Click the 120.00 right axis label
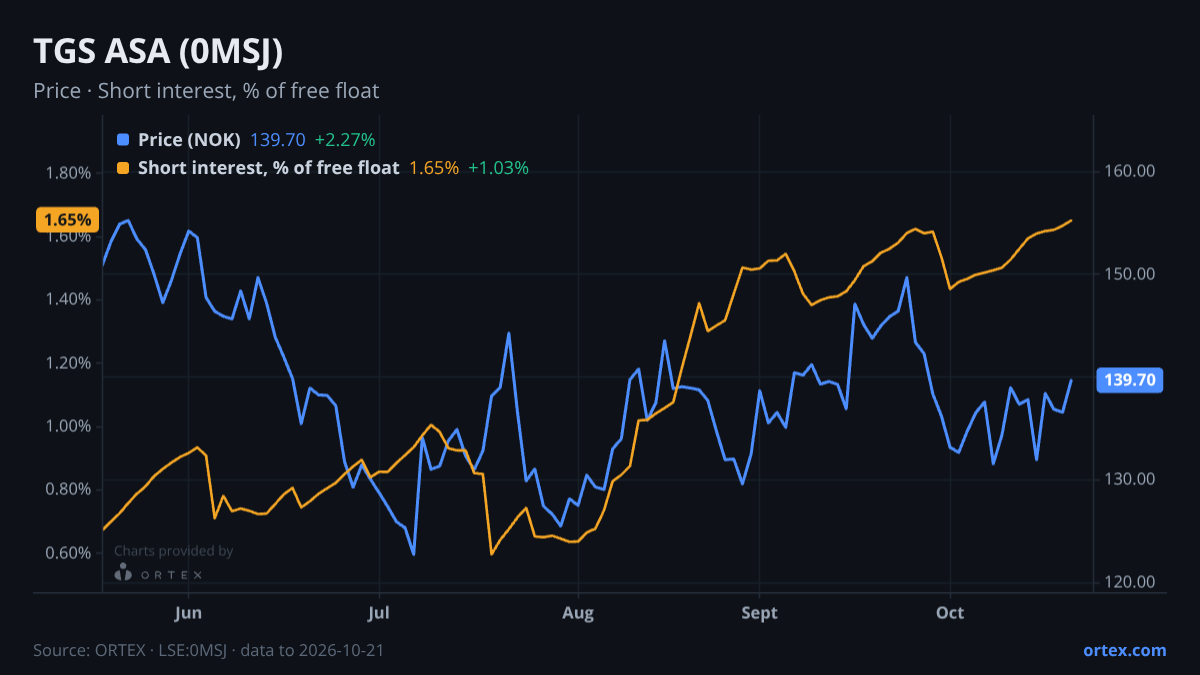Screen dimensions: 1200x675 tap(1131, 582)
